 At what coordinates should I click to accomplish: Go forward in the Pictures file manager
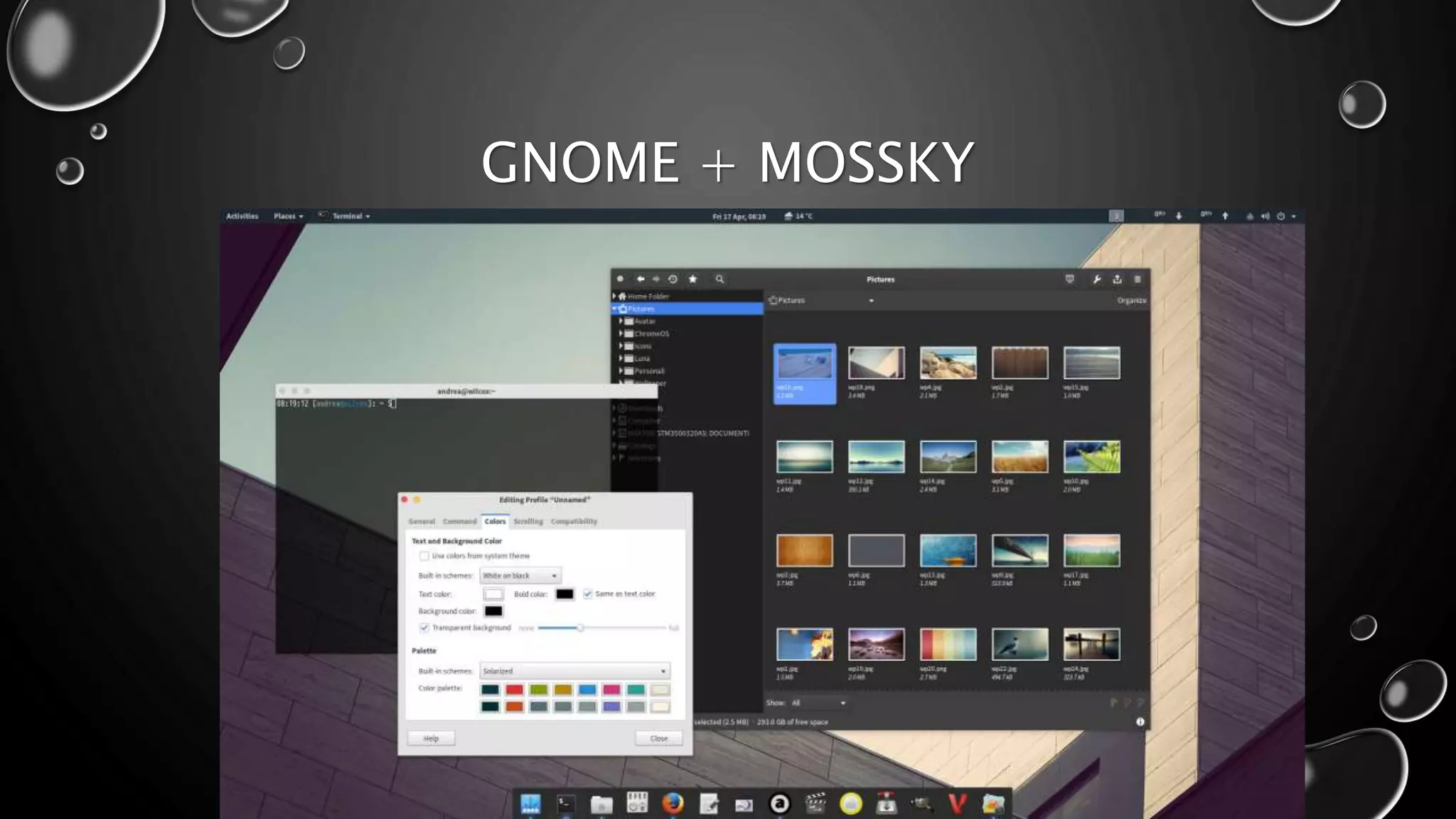click(656, 279)
